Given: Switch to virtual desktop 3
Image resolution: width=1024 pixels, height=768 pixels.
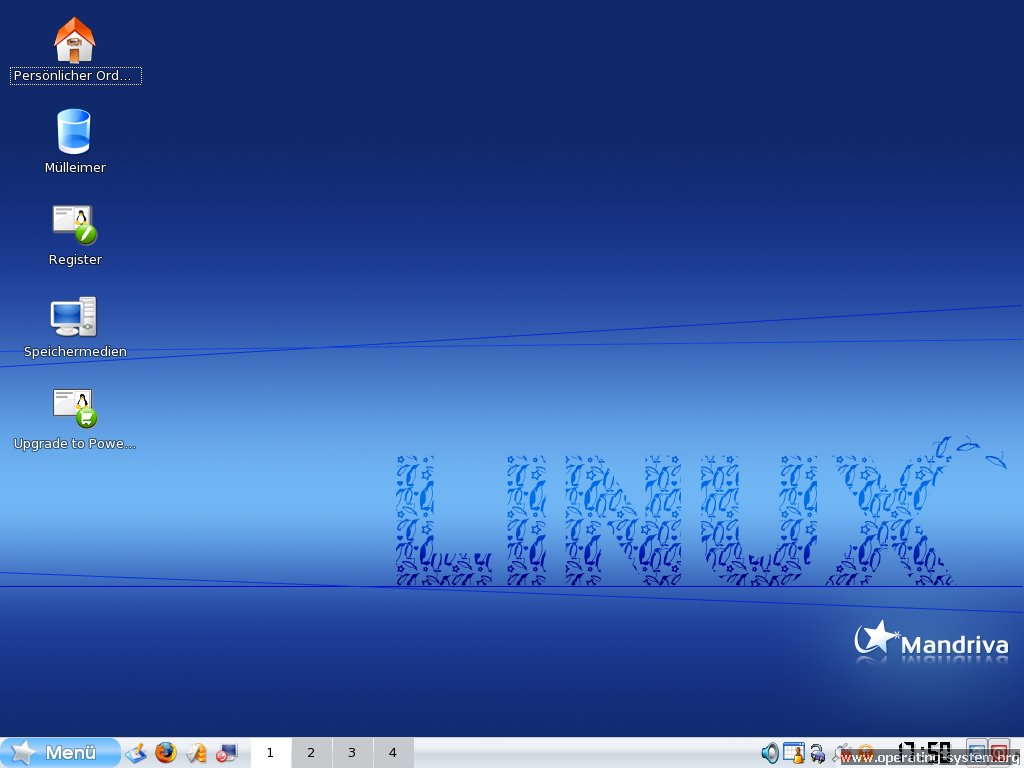Looking at the screenshot, I should [352, 753].
